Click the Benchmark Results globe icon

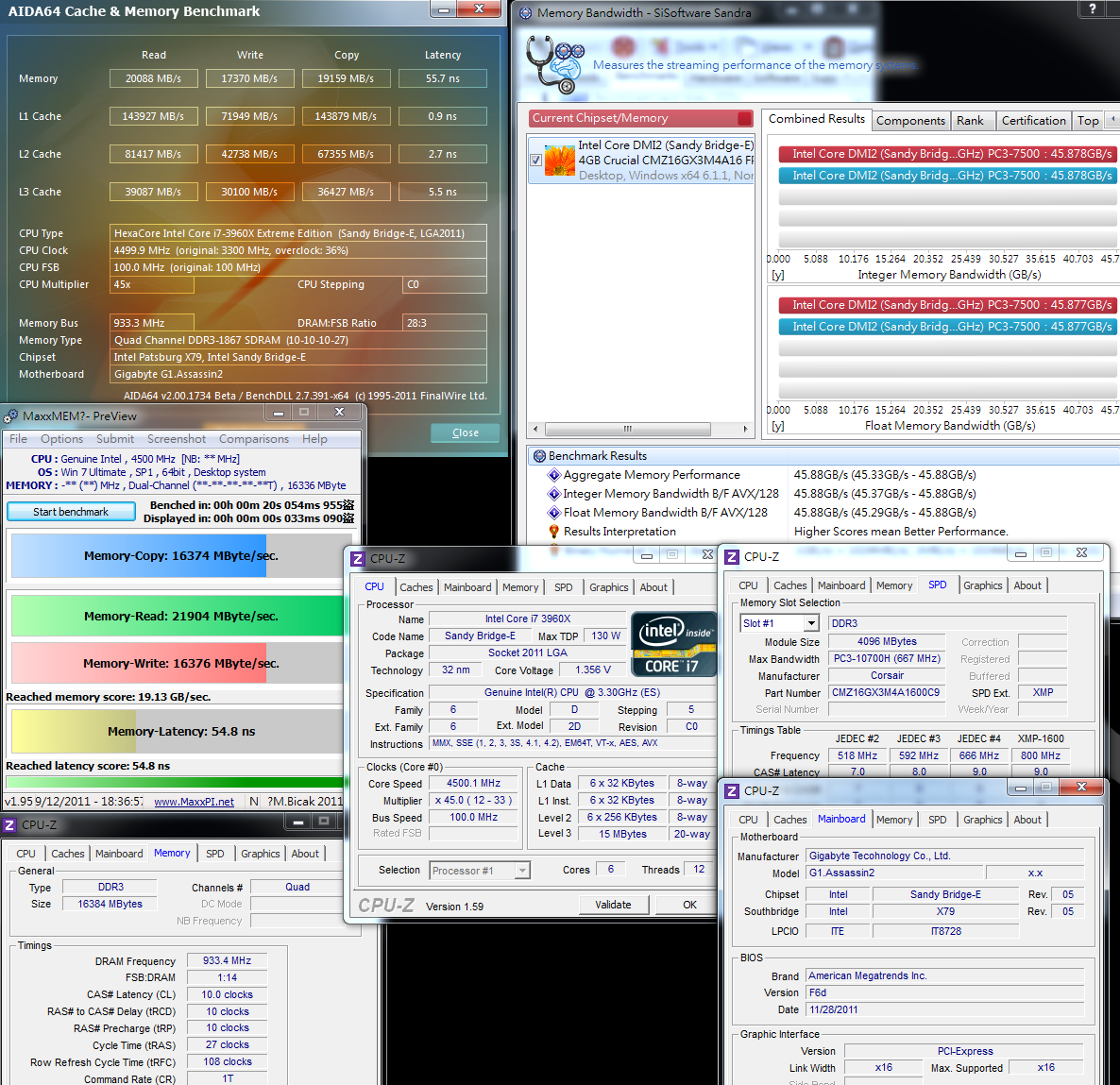coord(539,456)
